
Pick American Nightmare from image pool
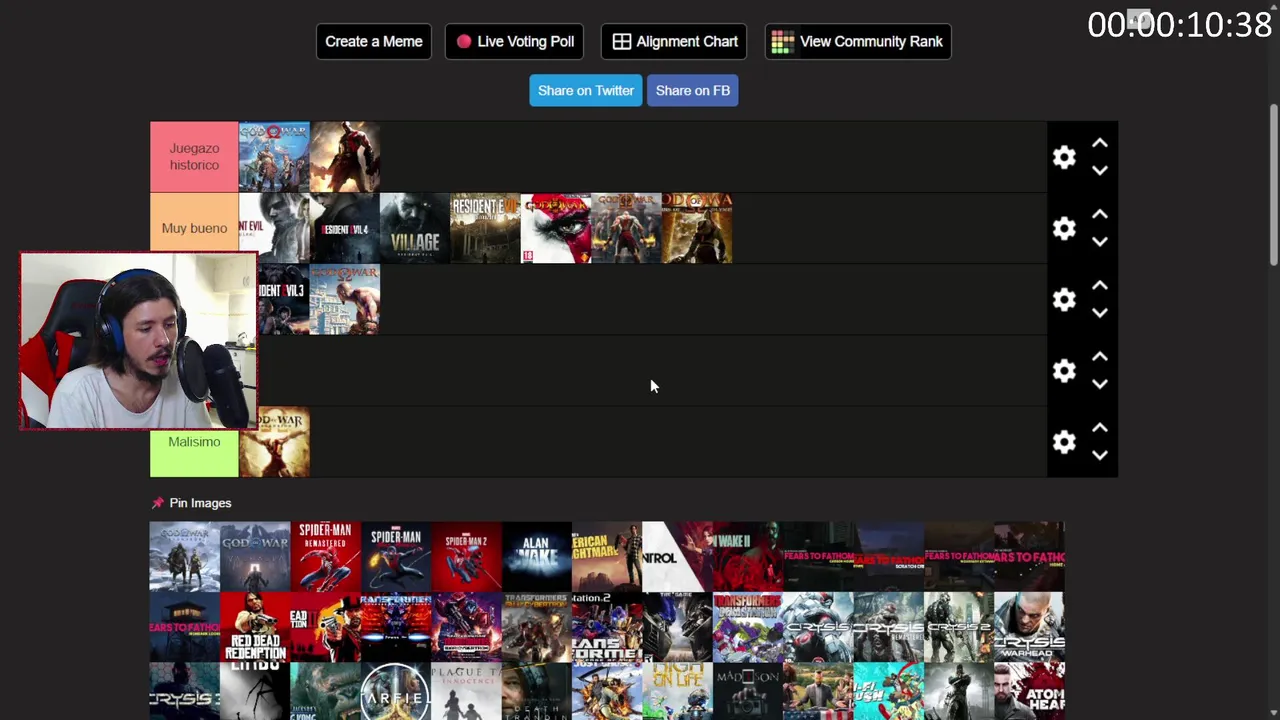[x=607, y=556]
